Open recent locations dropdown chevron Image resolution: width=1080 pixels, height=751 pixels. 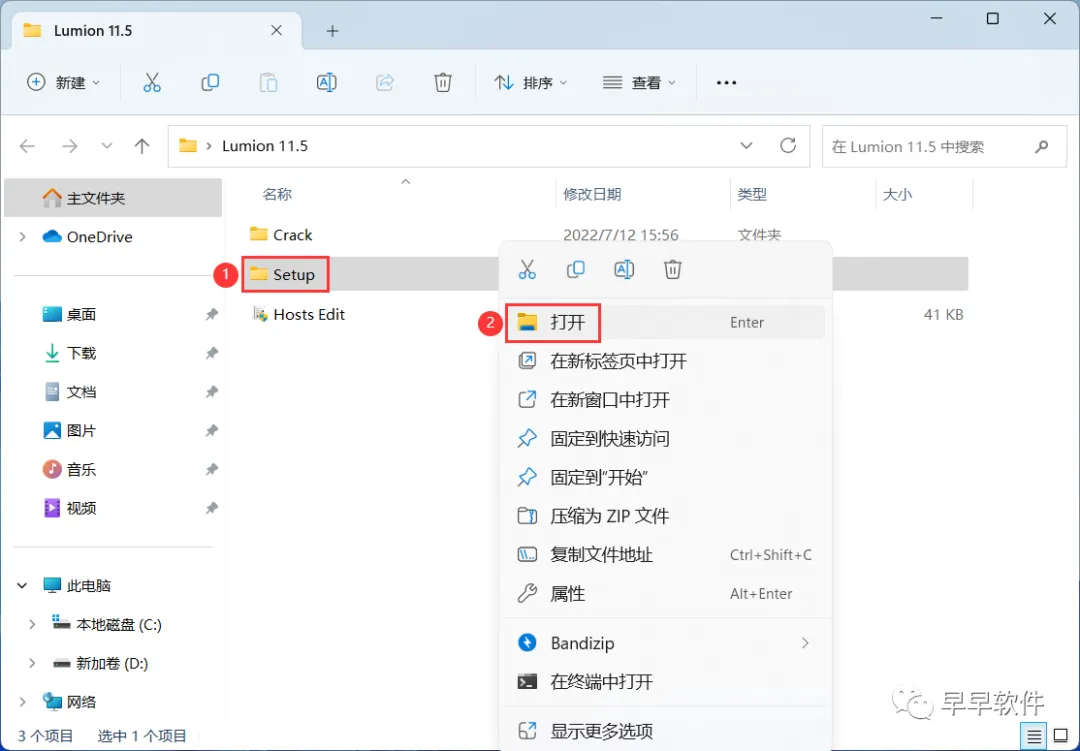[107, 146]
